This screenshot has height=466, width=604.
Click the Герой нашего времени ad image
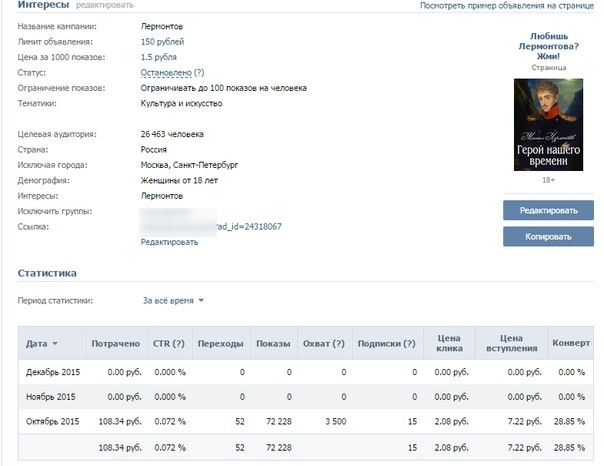point(547,124)
